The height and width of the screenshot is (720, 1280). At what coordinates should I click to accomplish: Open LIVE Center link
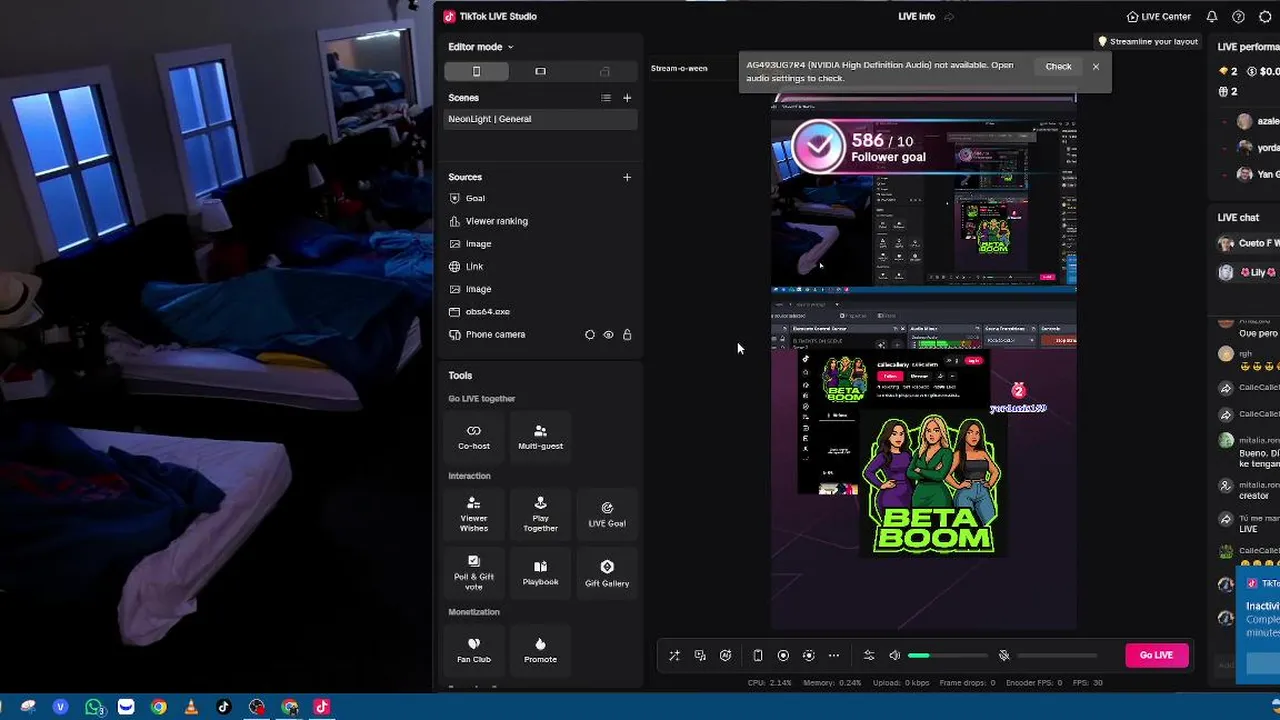coord(1158,17)
